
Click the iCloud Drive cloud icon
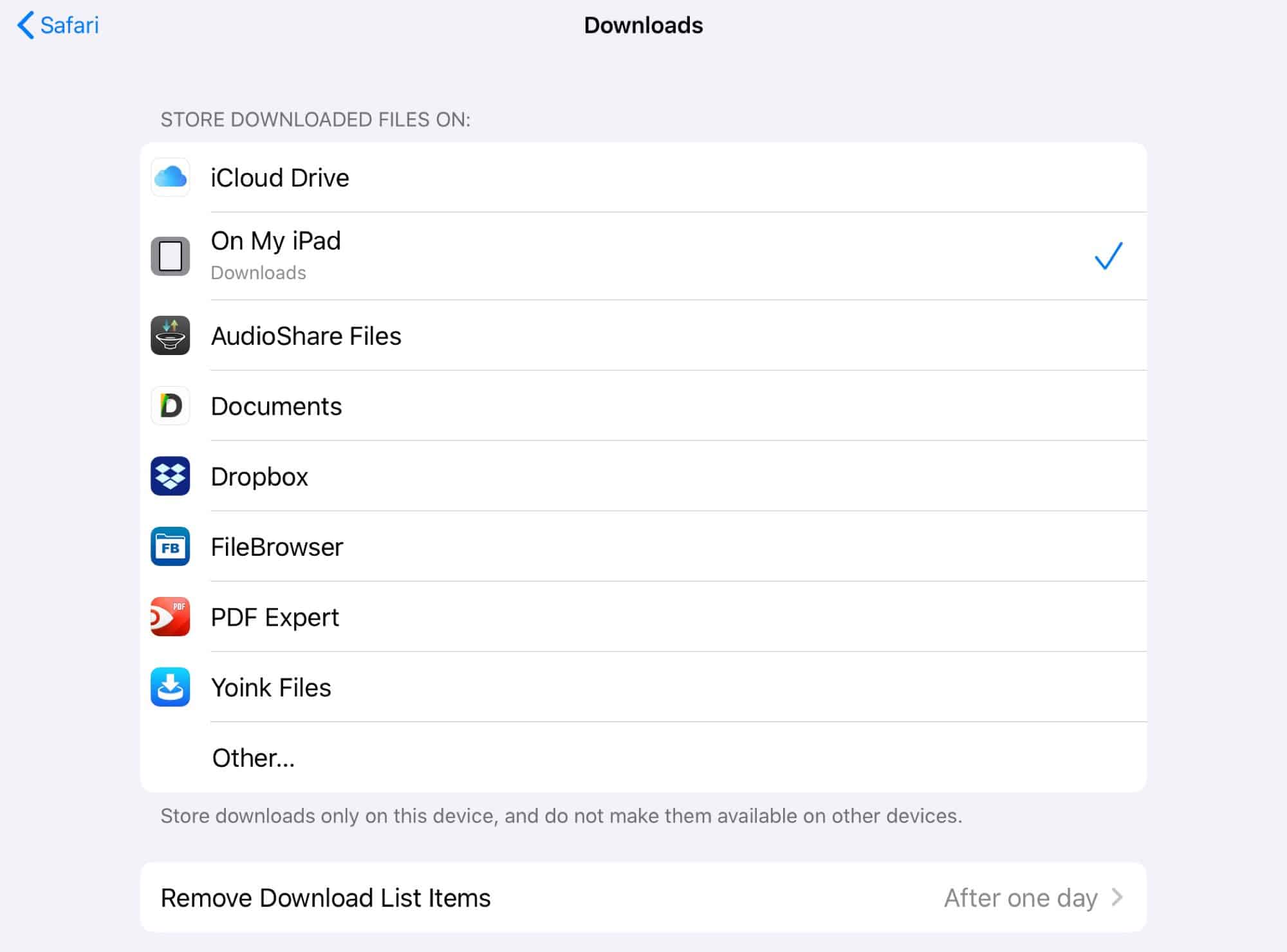tap(171, 177)
